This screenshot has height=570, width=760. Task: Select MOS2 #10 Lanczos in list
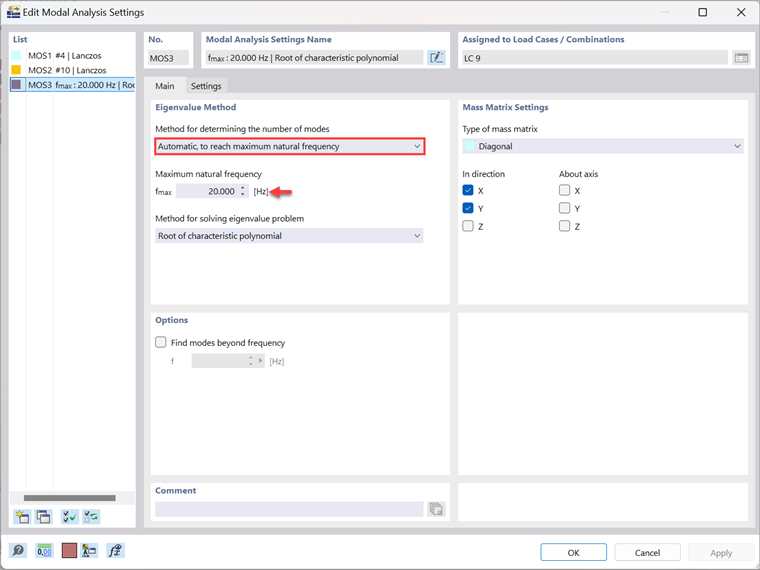point(72,70)
